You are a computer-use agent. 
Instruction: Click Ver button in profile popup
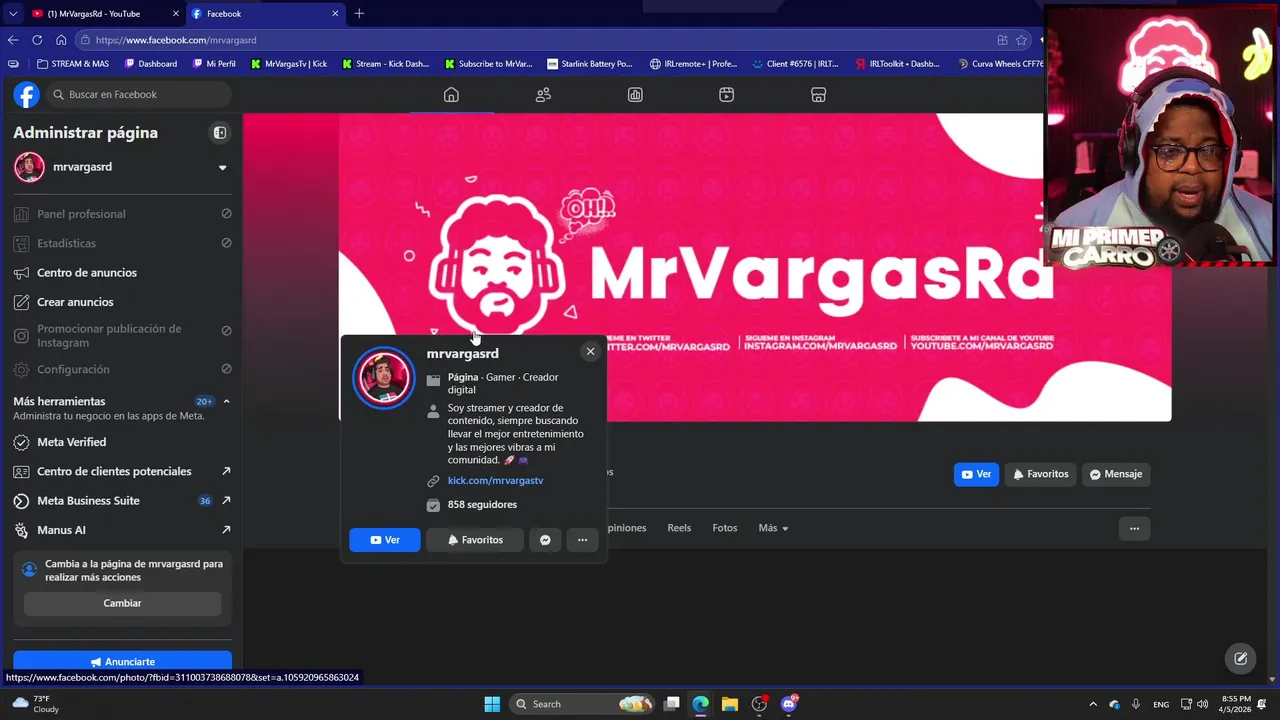[385, 540]
